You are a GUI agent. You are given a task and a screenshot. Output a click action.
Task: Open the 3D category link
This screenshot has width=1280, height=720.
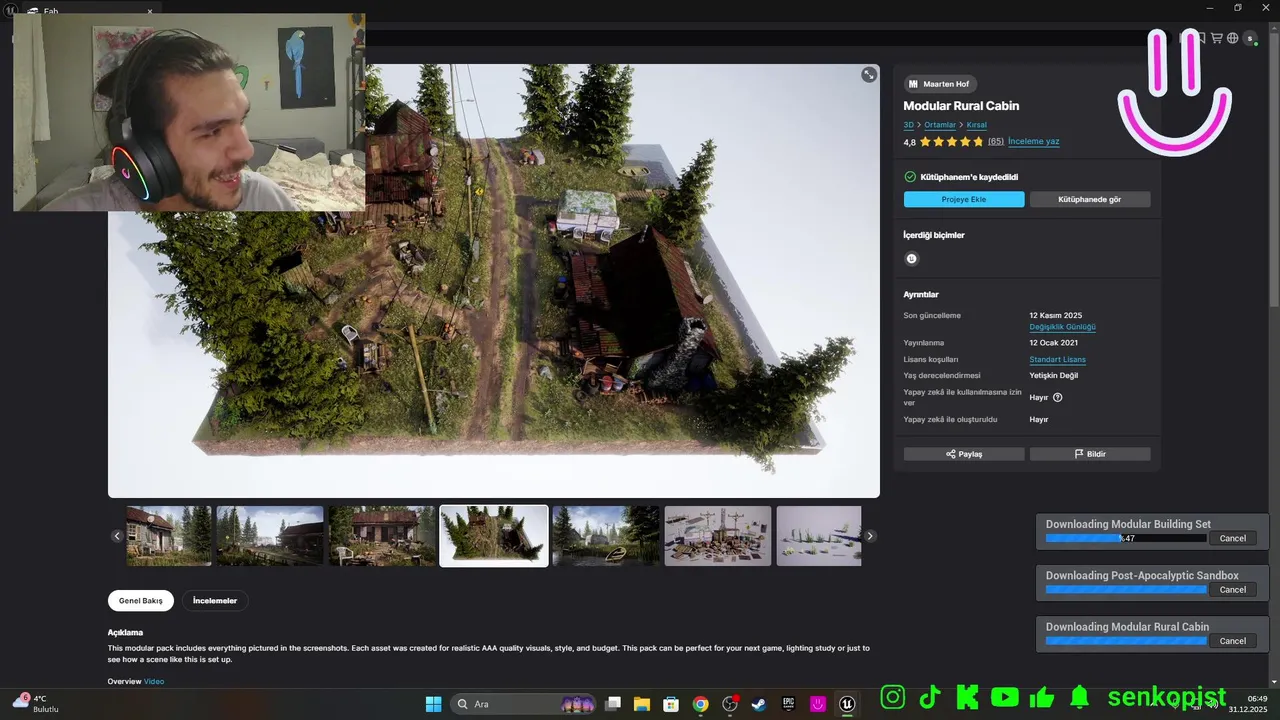click(909, 125)
